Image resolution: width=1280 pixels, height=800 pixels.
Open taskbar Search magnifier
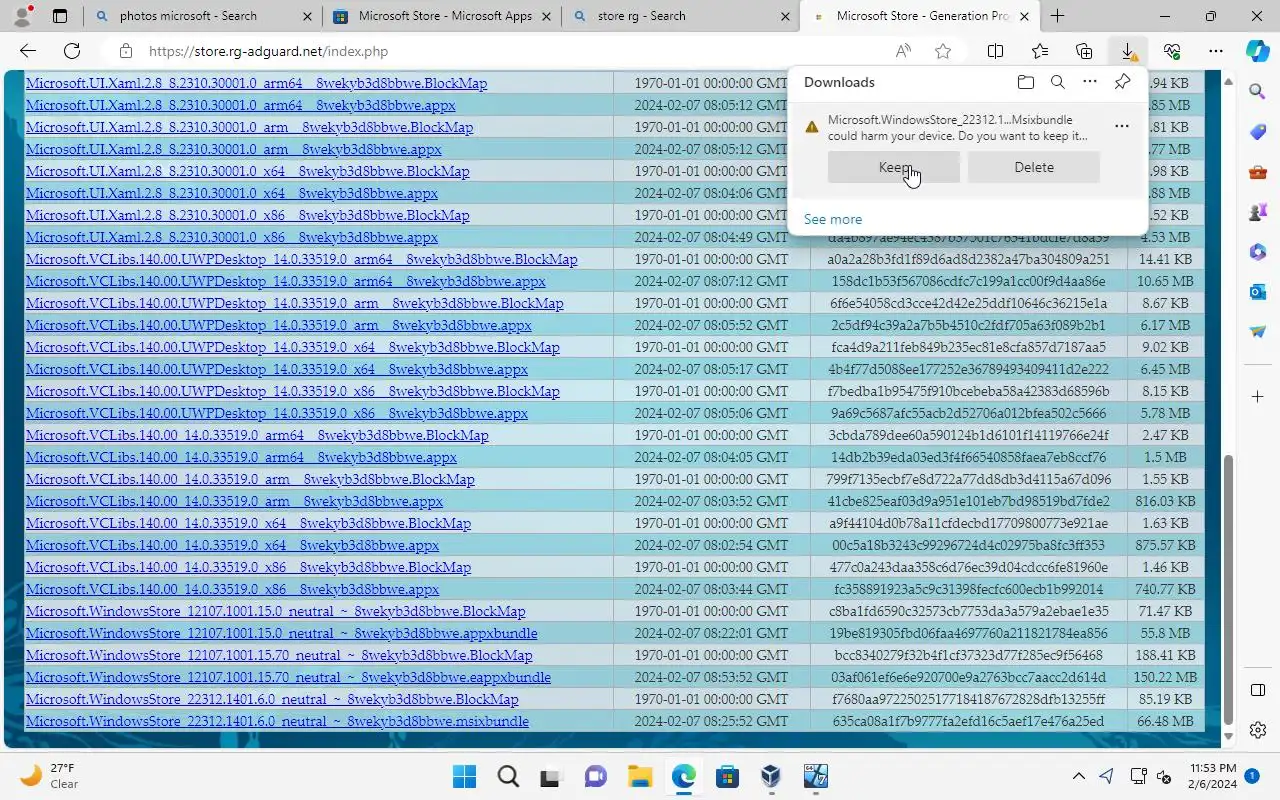[508, 776]
